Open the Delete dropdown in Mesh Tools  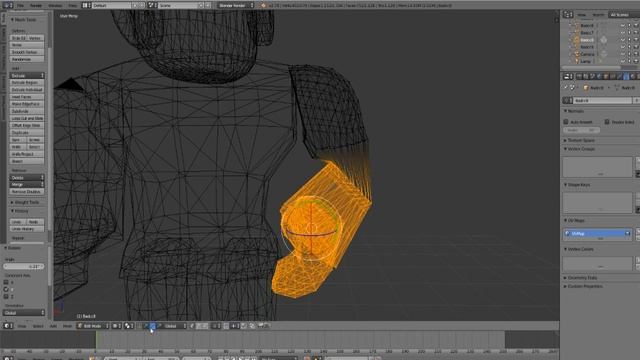[27, 178]
